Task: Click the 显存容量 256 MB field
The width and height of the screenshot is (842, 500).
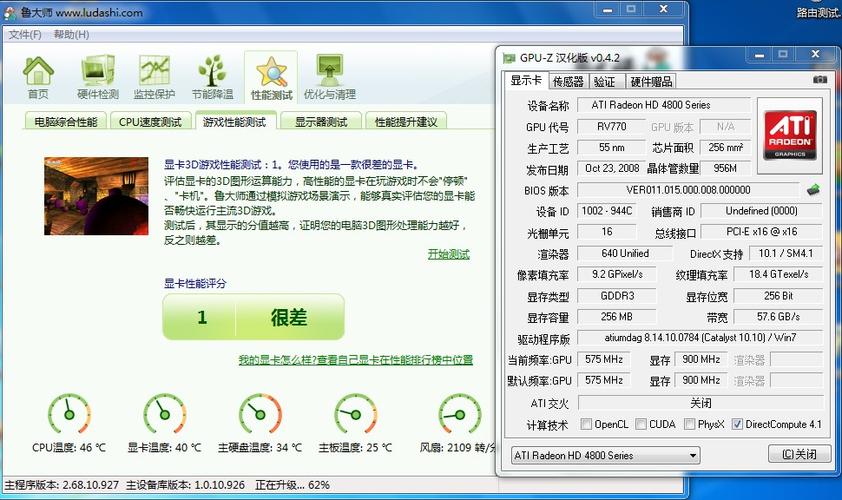Action: click(616, 317)
